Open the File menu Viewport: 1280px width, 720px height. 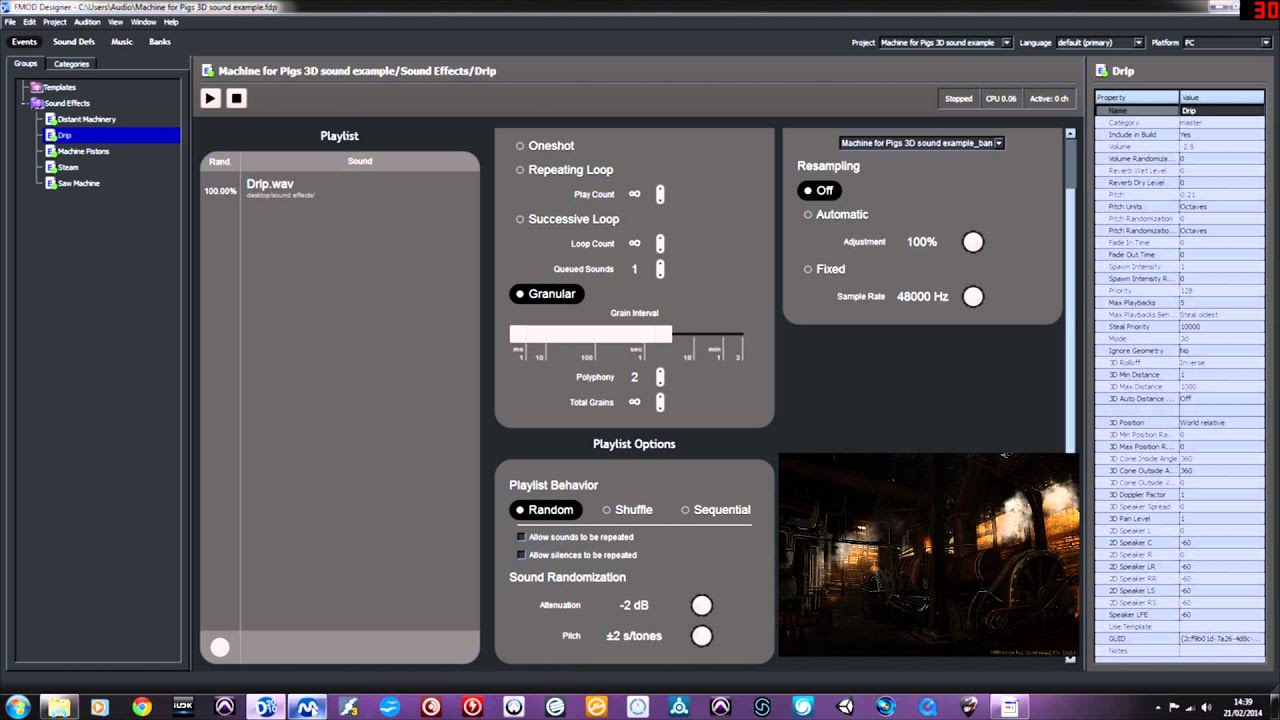pyautogui.click(x=10, y=22)
